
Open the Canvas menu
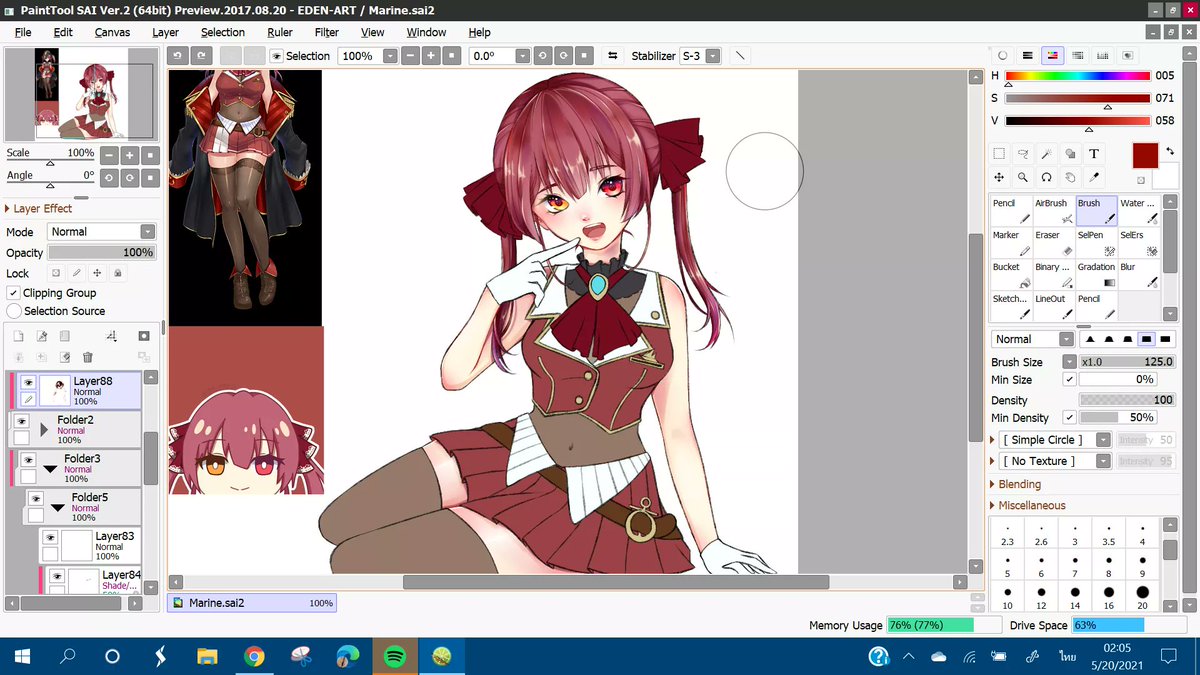112,32
